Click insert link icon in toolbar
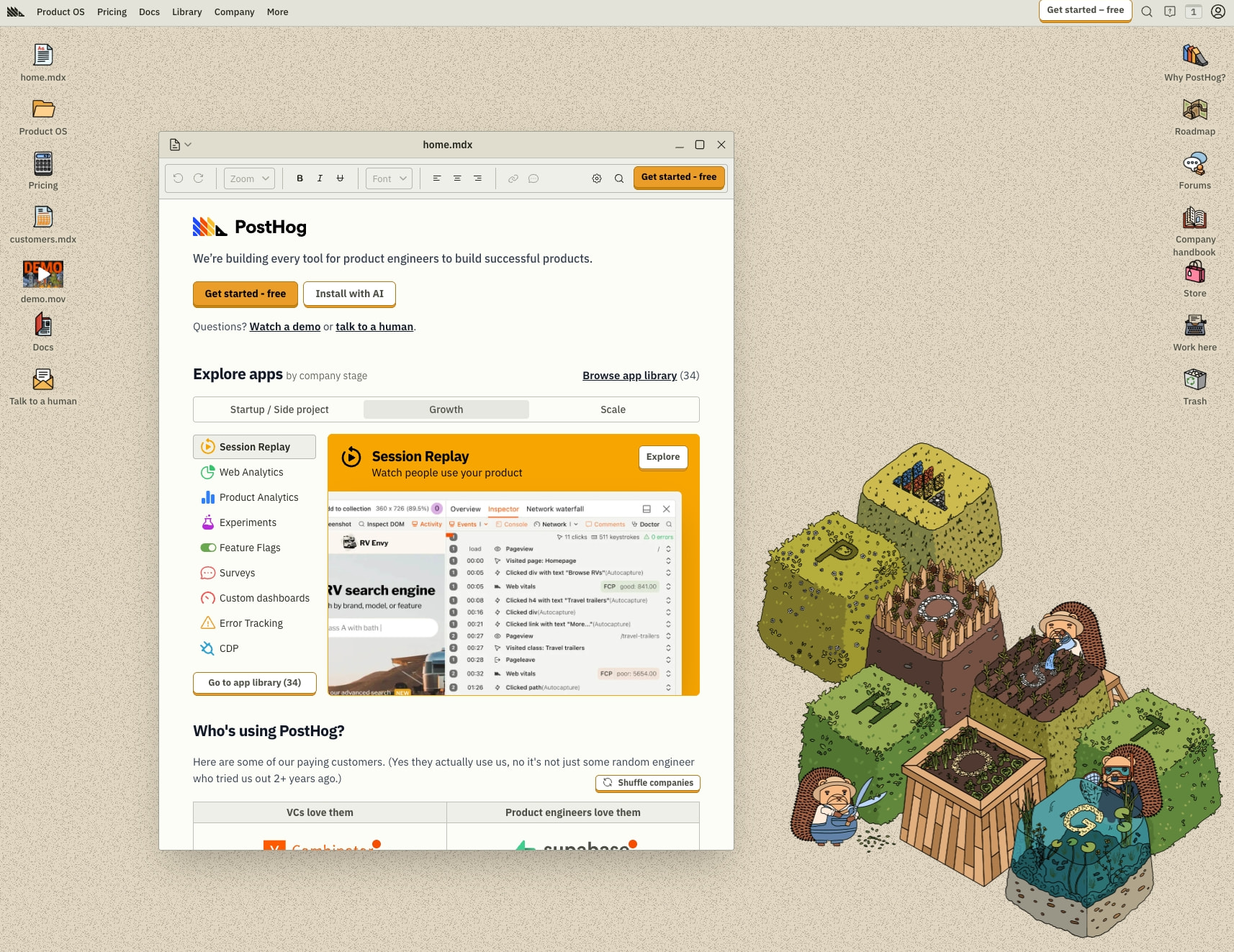Screen dimensions: 1234x952 [513, 178]
